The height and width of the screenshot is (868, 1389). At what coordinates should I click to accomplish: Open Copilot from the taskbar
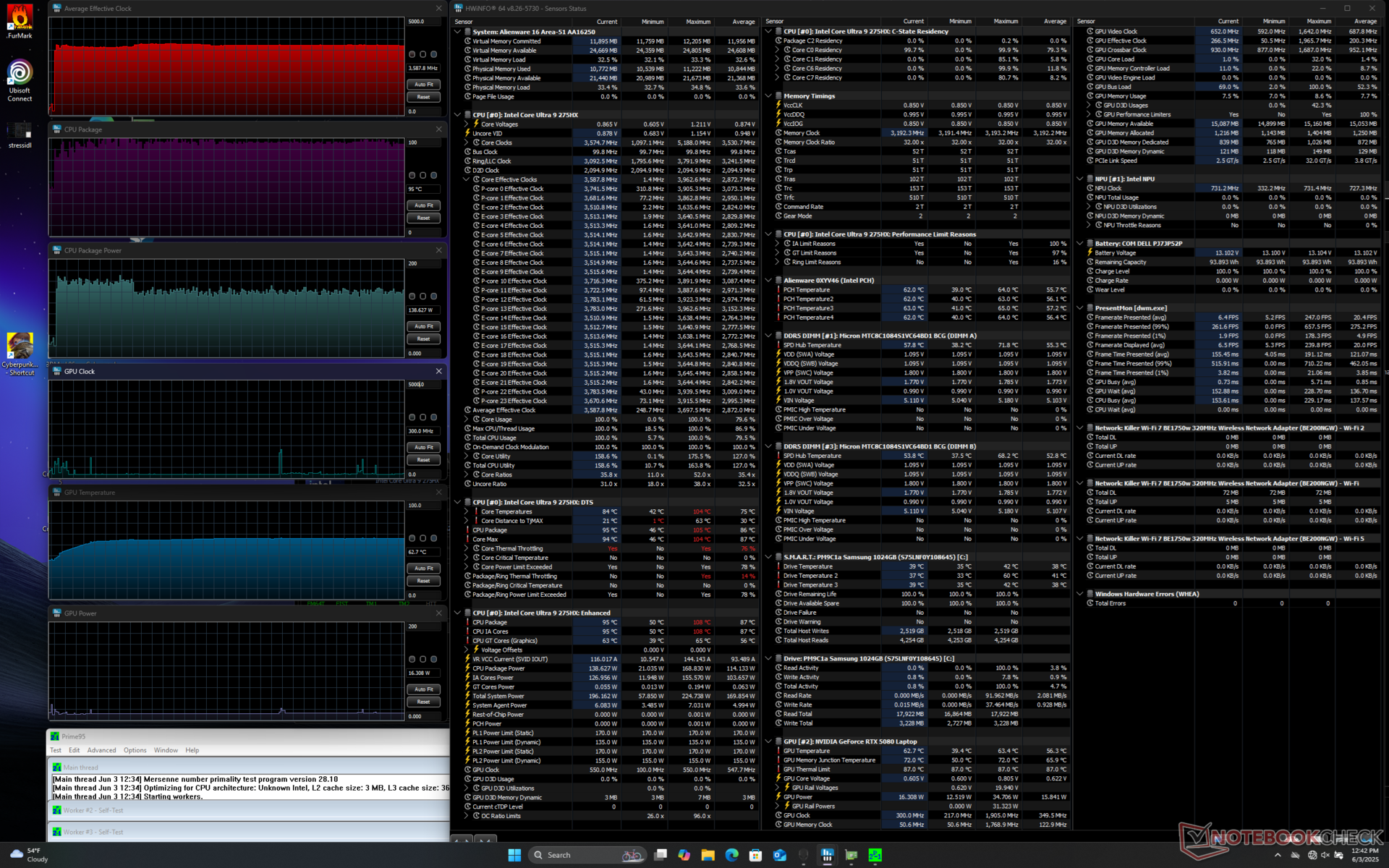coord(684,855)
